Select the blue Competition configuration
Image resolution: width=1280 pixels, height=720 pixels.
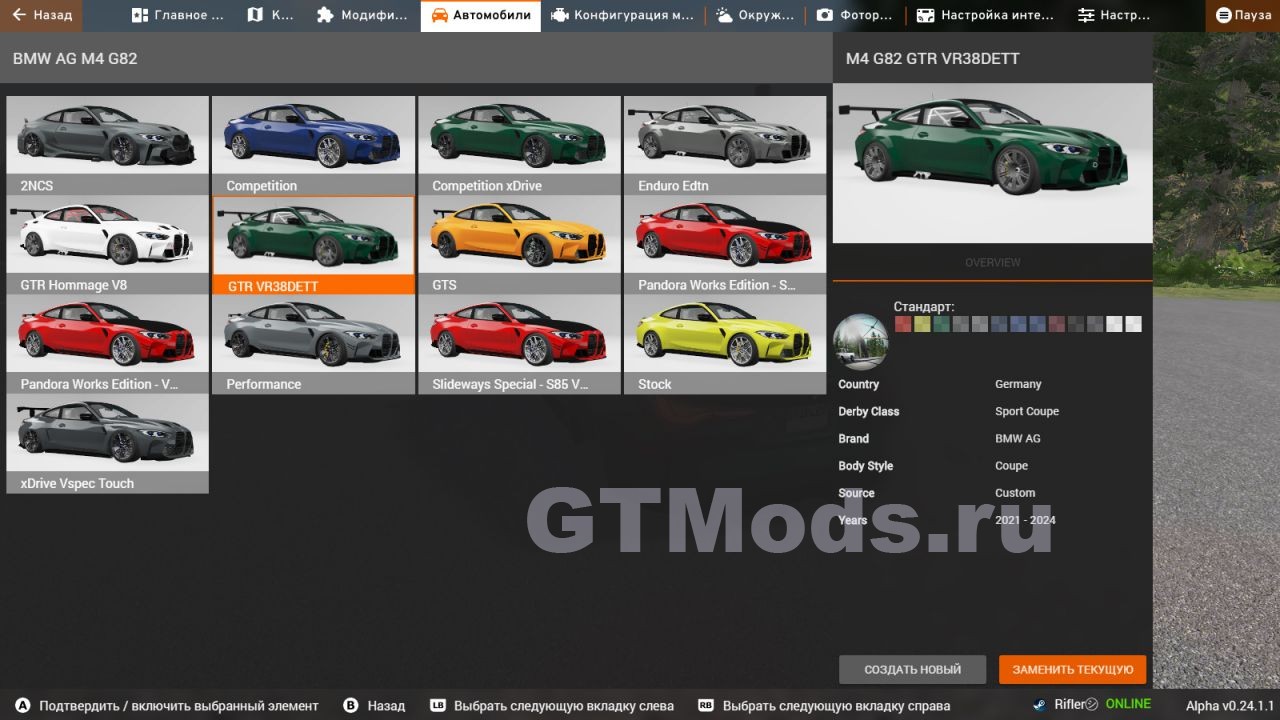(x=314, y=145)
